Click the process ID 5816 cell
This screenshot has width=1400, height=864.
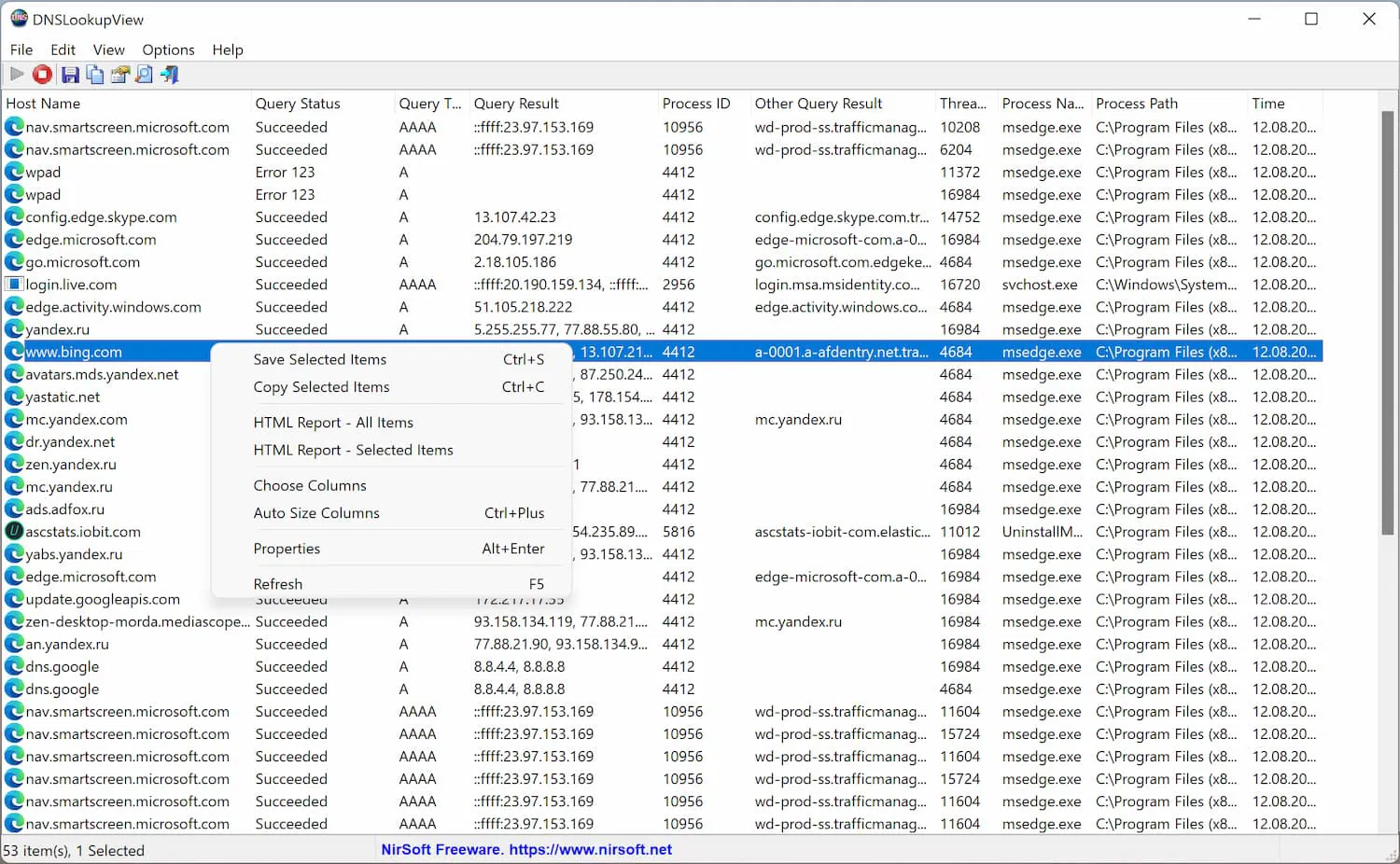(679, 532)
